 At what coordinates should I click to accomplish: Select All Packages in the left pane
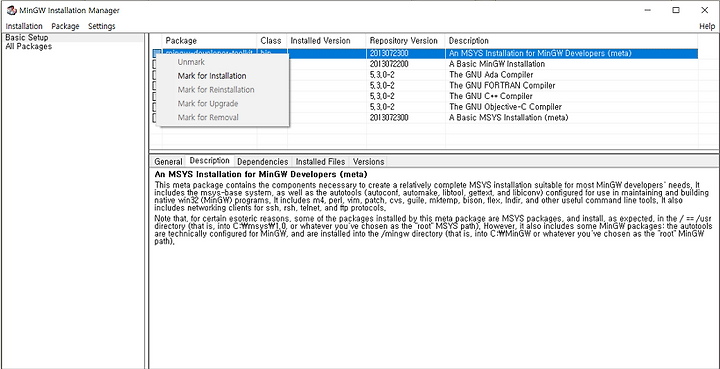pos(28,46)
